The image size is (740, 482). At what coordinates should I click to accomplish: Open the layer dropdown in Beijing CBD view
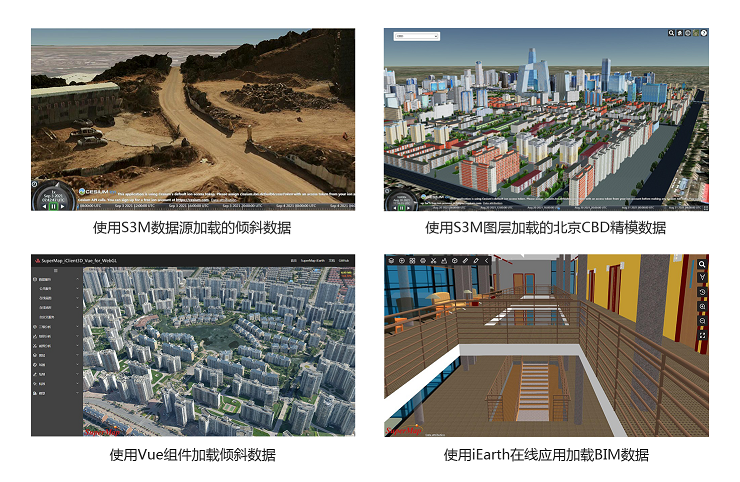click(x=417, y=36)
